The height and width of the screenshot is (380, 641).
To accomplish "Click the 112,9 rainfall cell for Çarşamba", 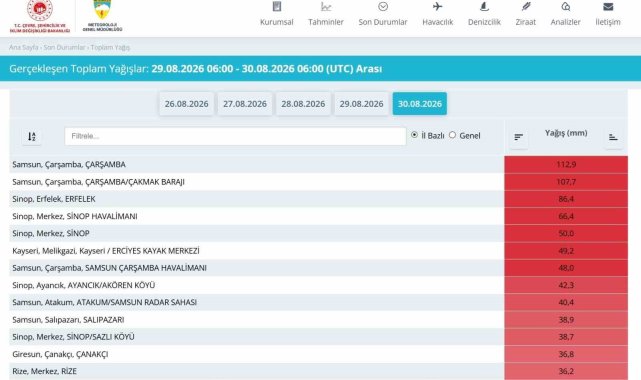I will tap(566, 164).
